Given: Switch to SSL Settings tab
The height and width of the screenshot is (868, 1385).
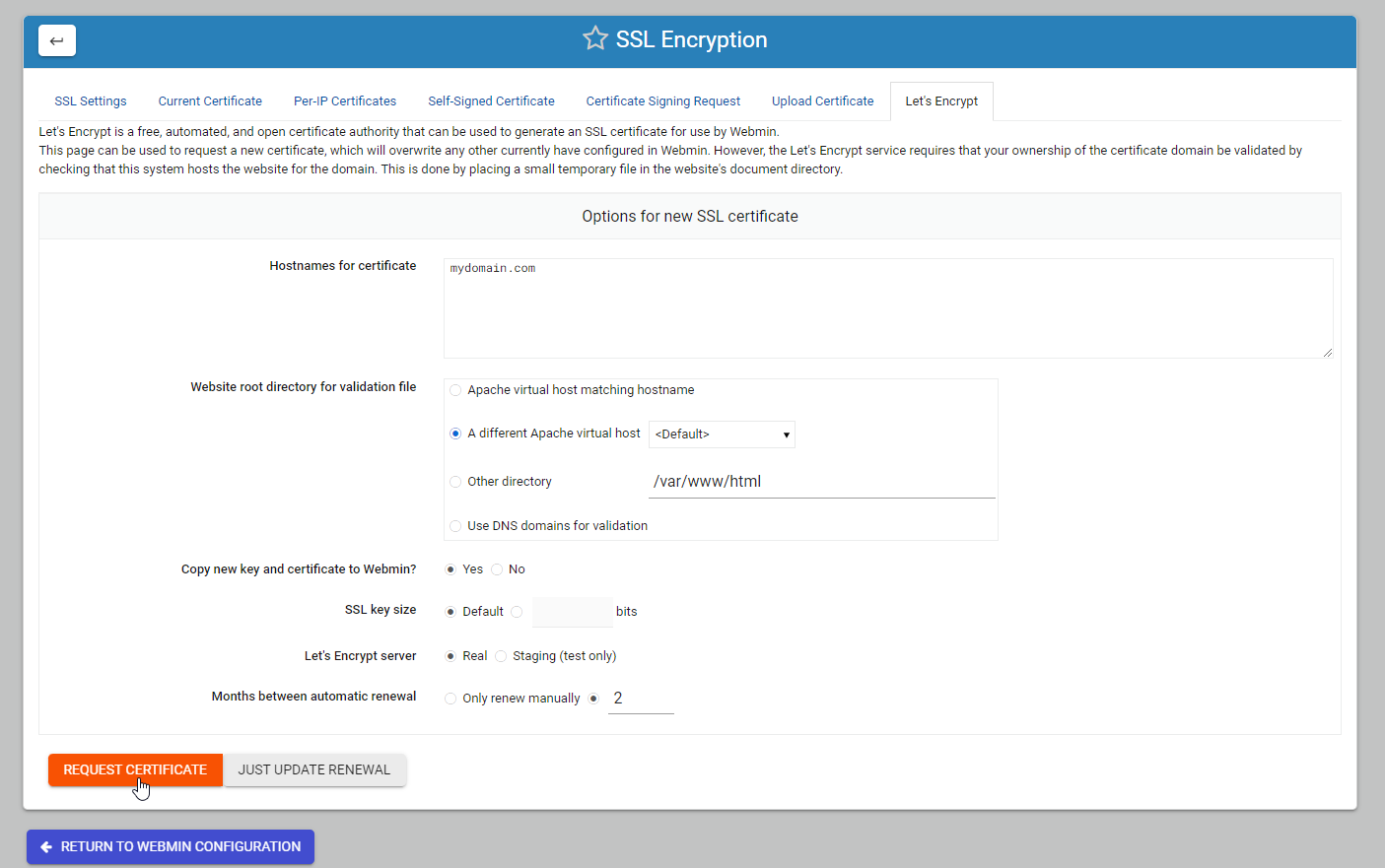Looking at the screenshot, I should pyautogui.click(x=91, y=101).
